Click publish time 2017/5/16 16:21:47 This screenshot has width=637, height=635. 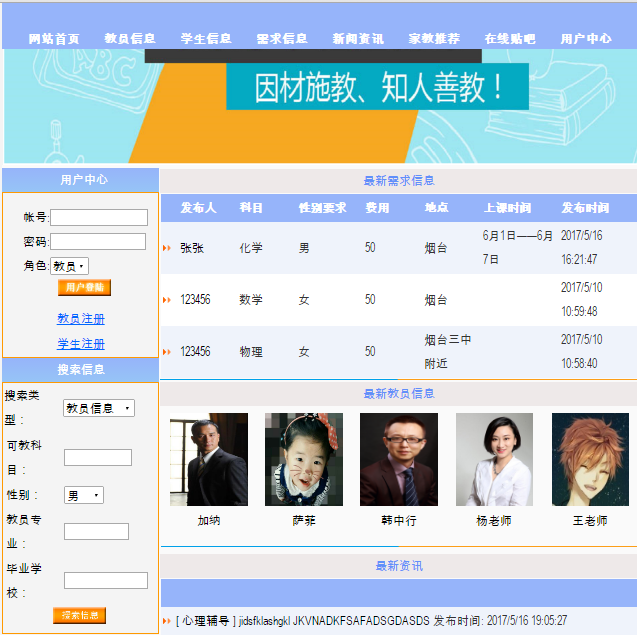pyautogui.click(x=581, y=247)
